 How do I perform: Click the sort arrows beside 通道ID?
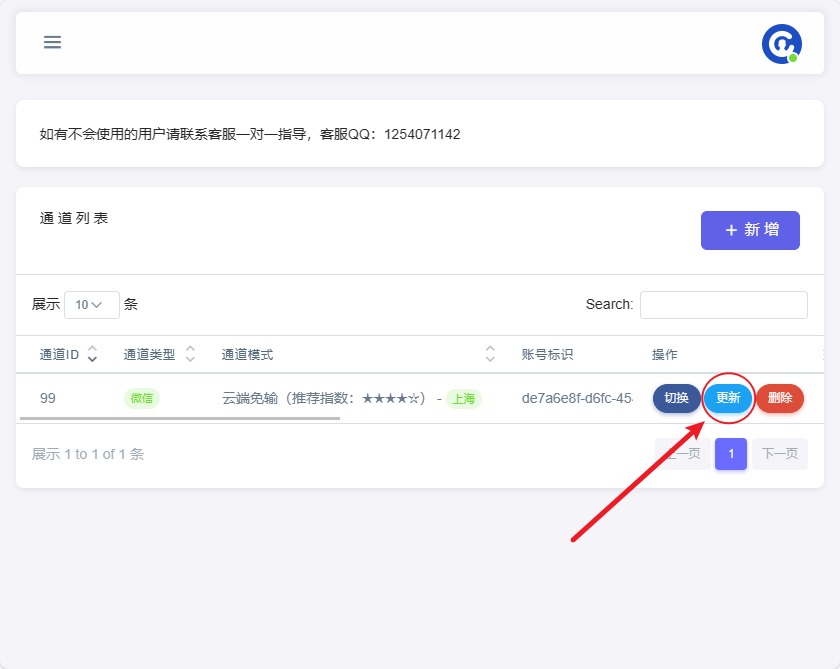[x=93, y=354]
